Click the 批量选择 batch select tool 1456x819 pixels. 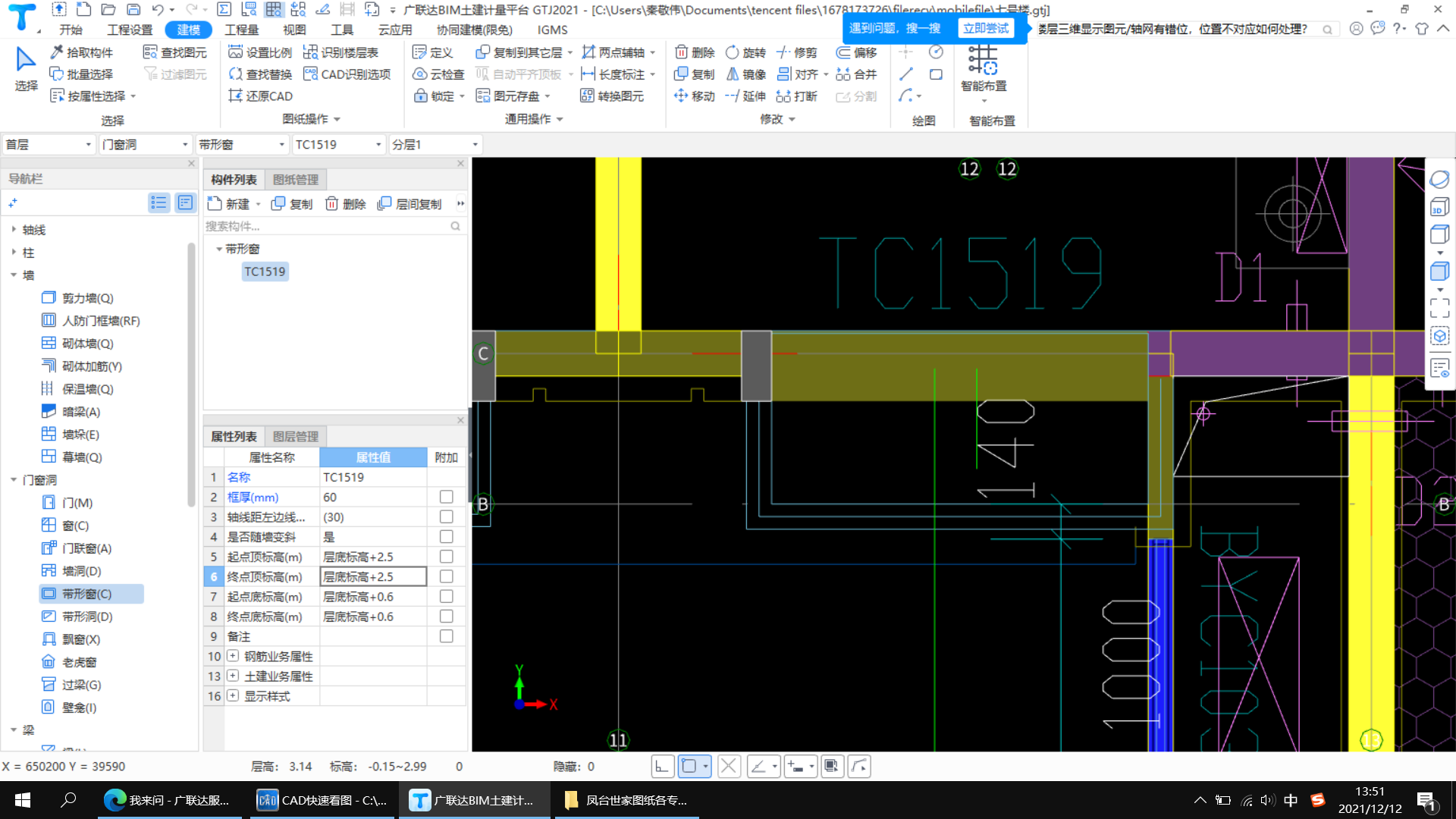[x=81, y=74]
